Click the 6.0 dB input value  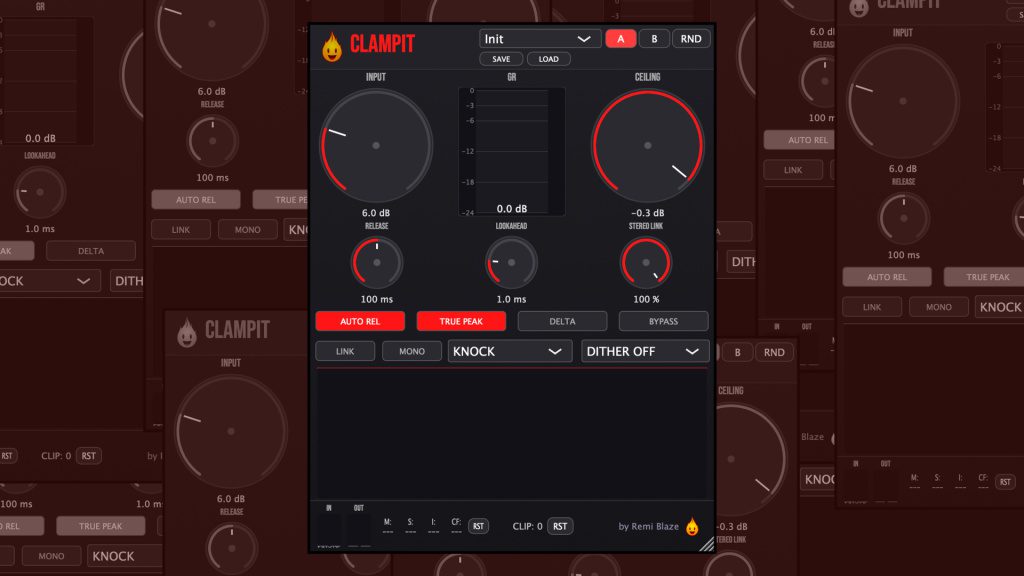[x=376, y=213]
